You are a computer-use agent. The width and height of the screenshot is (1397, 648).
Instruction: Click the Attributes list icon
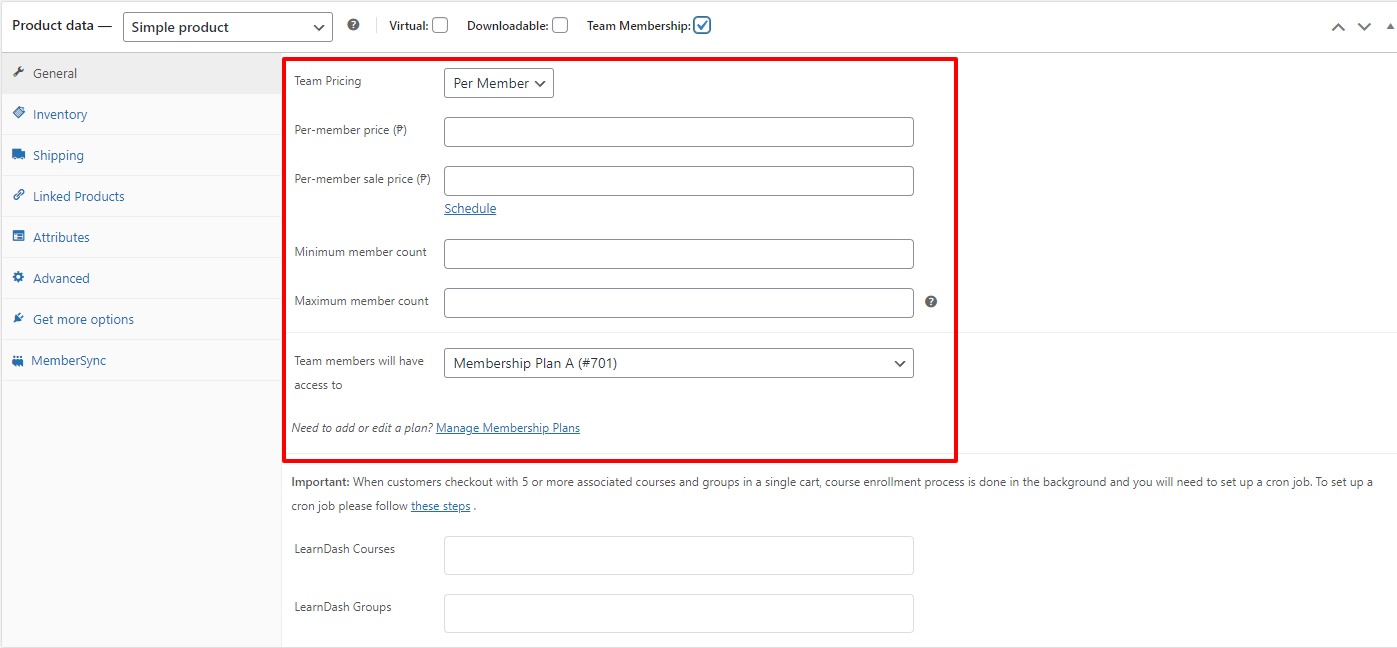pyautogui.click(x=18, y=237)
